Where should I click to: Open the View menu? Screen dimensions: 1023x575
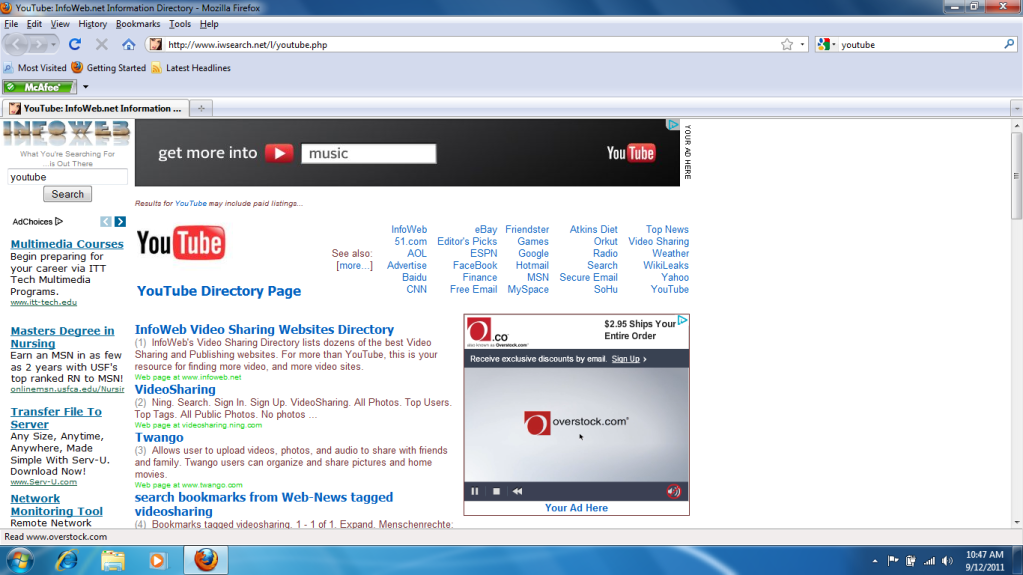59,24
